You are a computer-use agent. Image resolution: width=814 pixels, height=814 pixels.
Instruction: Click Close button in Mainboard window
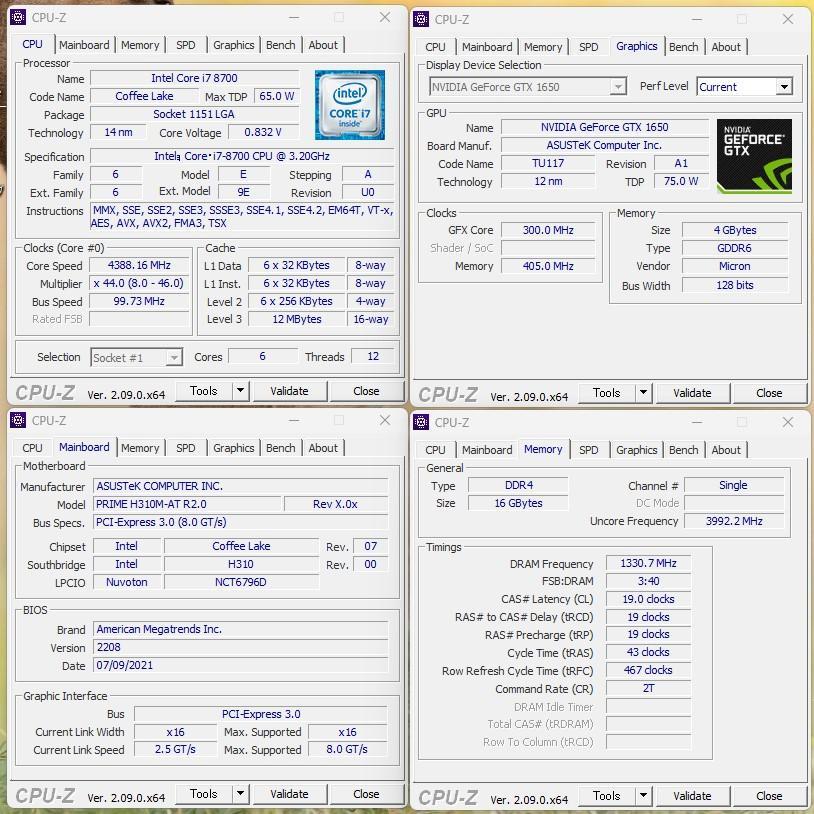point(366,794)
